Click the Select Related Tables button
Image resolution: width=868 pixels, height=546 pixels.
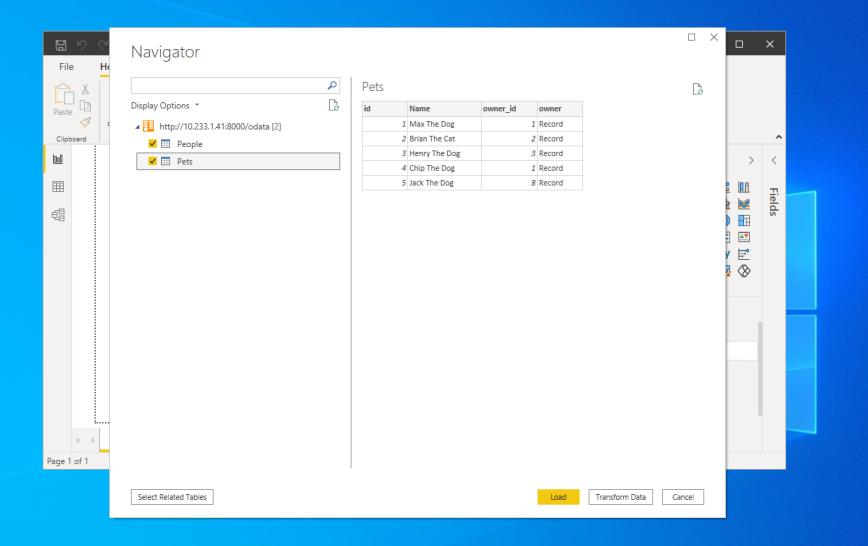(172, 497)
